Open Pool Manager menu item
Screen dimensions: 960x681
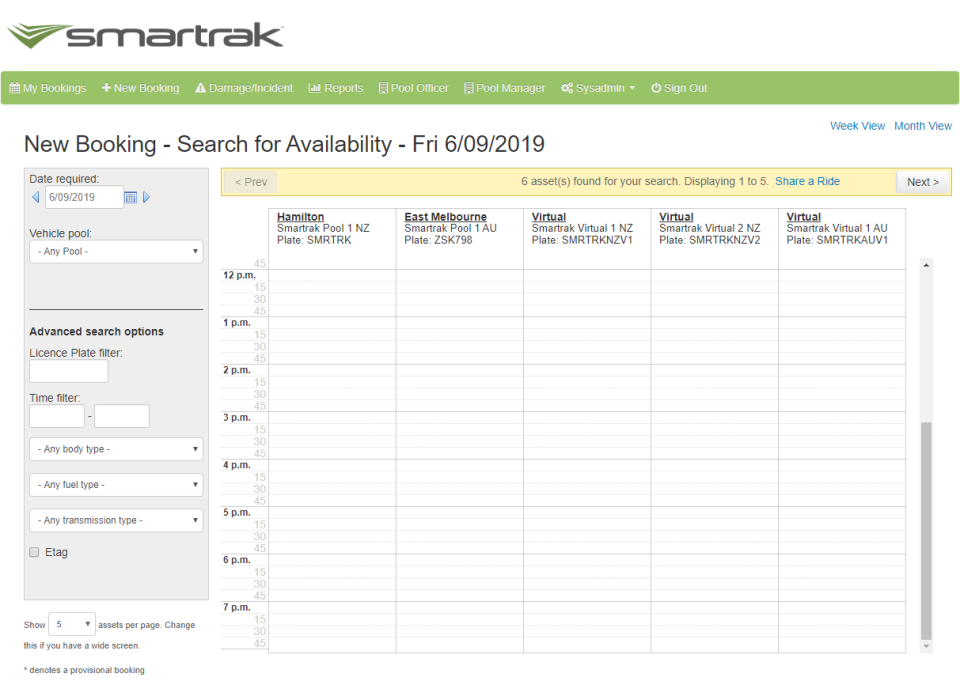pyautogui.click(x=504, y=88)
